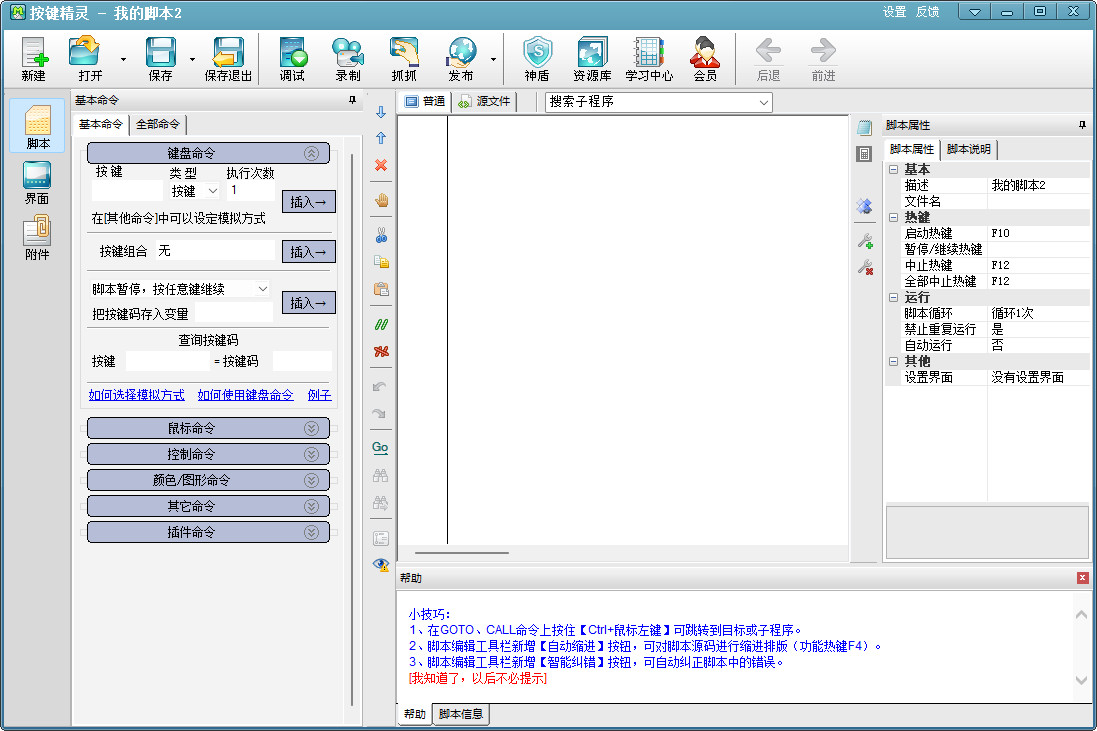Click the Go jump icon
Image resolution: width=1097 pixels, height=731 pixels.
click(x=380, y=448)
